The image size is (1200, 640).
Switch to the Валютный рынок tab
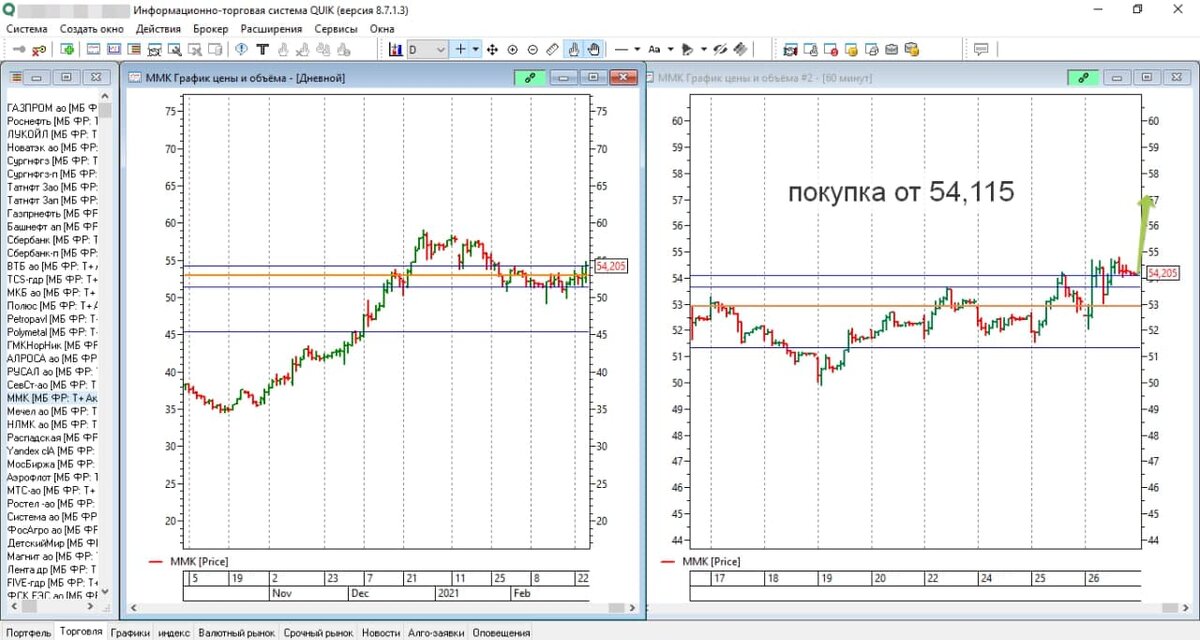coord(236,632)
